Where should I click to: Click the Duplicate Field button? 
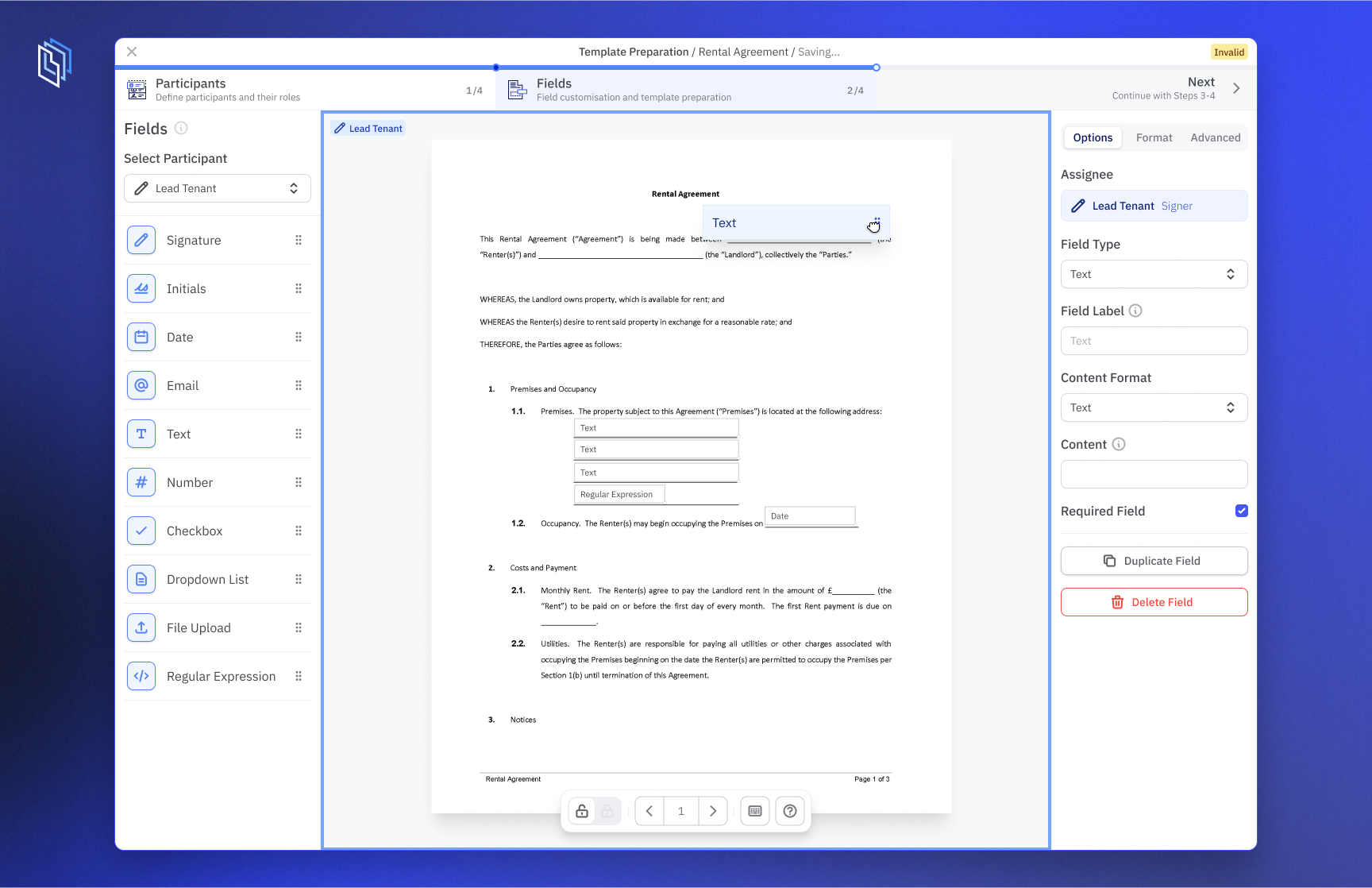pyautogui.click(x=1154, y=561)
